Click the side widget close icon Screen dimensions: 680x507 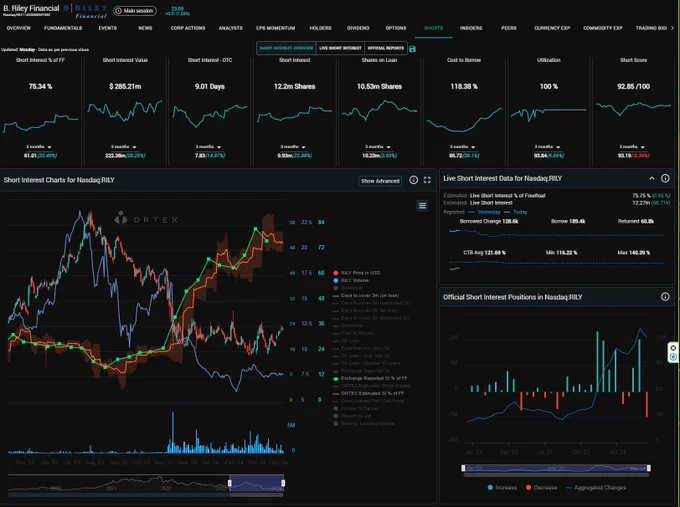click(x=673, y=348)
